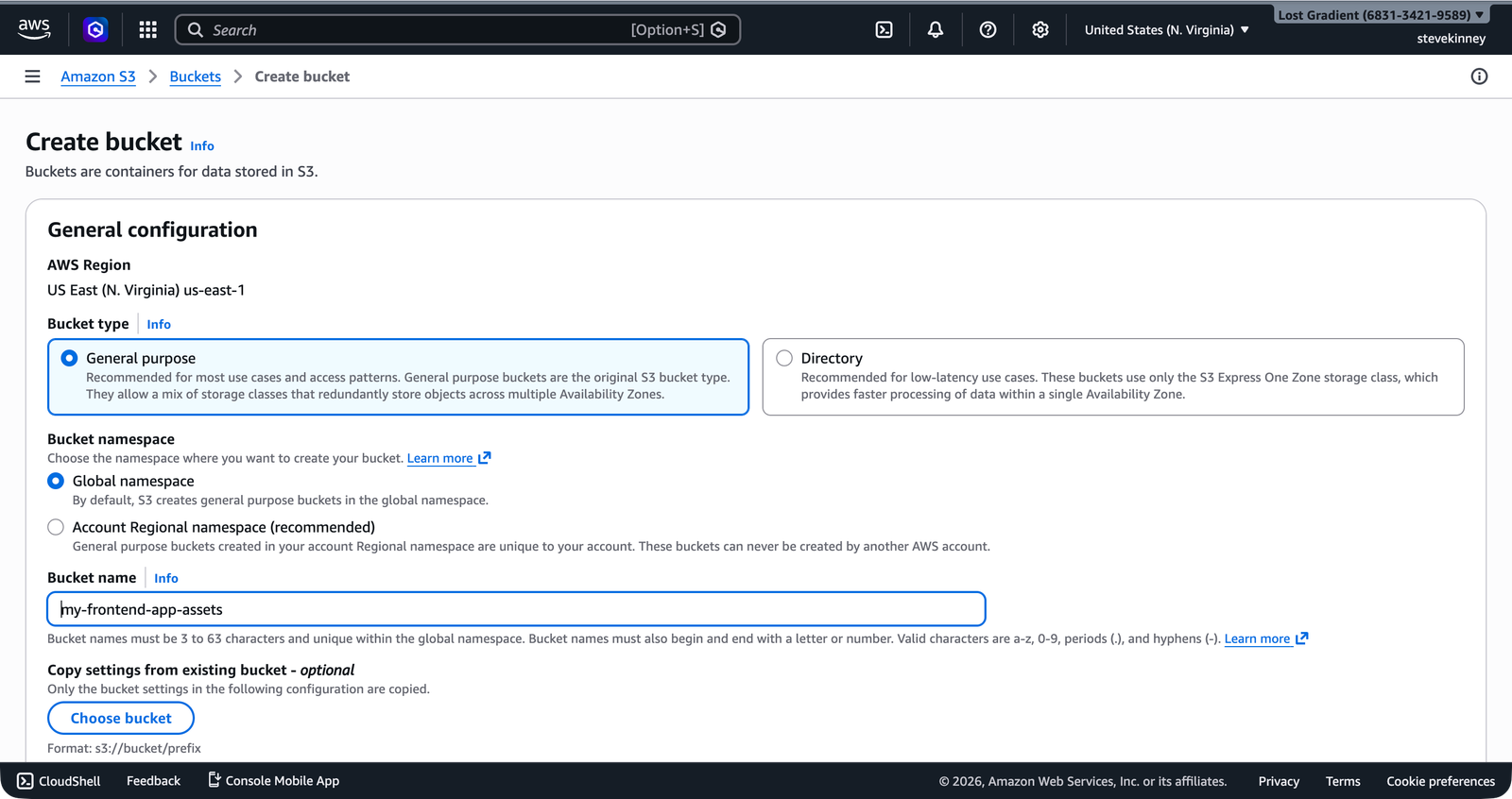The width and height of the screenshot is (1512, 799).
Task: Open the services grid menu icon
Action: 147,30
